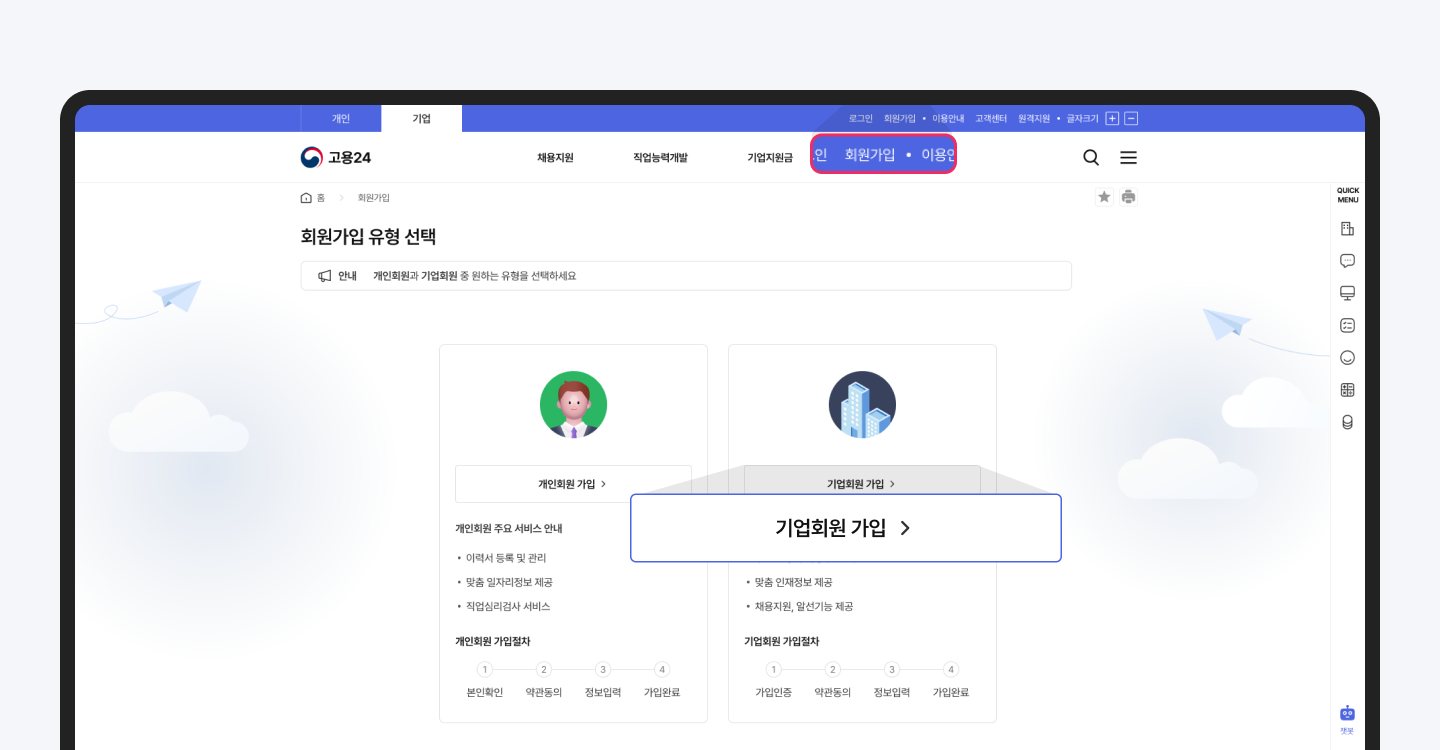Screen dimensions: 1440x750
Task: Click 약관동의 under 개인회원 가입절차
Action: (x=544, y=692)
